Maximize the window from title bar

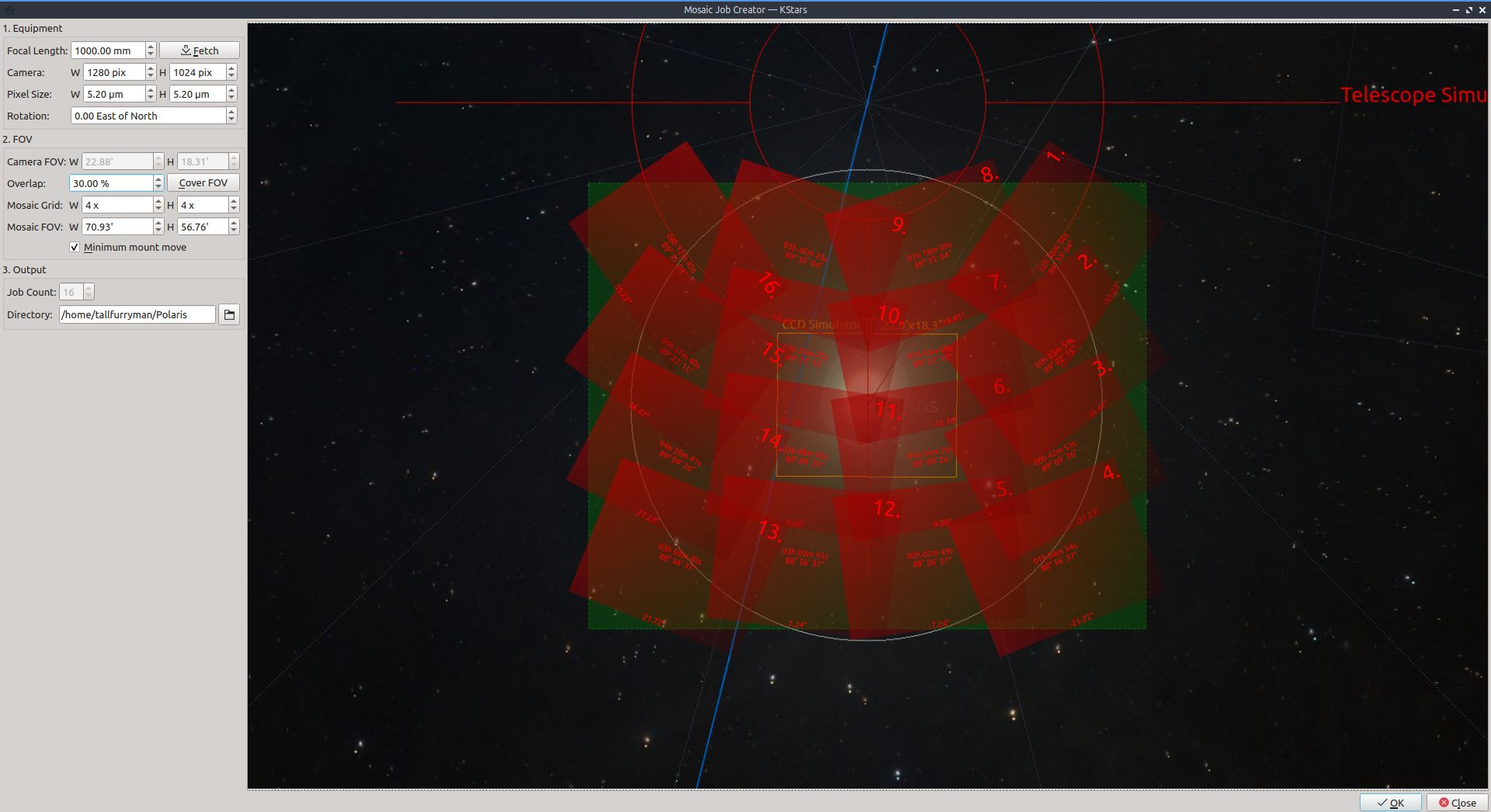(x=1468, y=10)
